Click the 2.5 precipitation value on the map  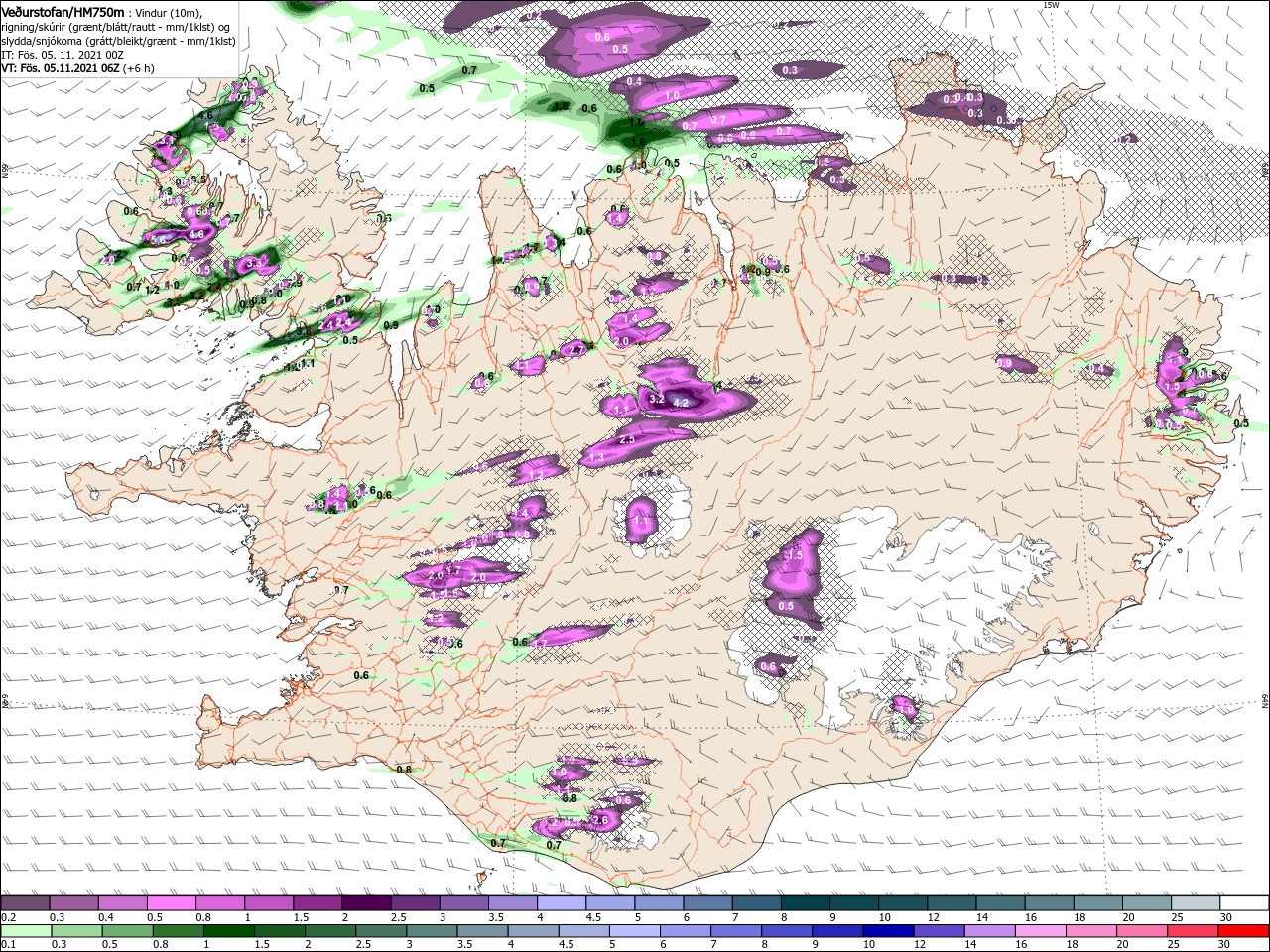point(627,439)
